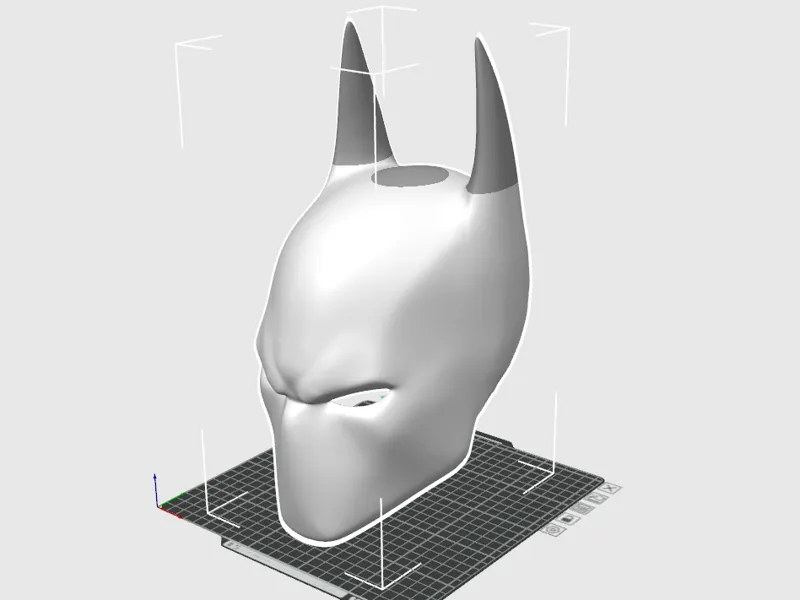Open plate settings circular icon

pos(552,530)
